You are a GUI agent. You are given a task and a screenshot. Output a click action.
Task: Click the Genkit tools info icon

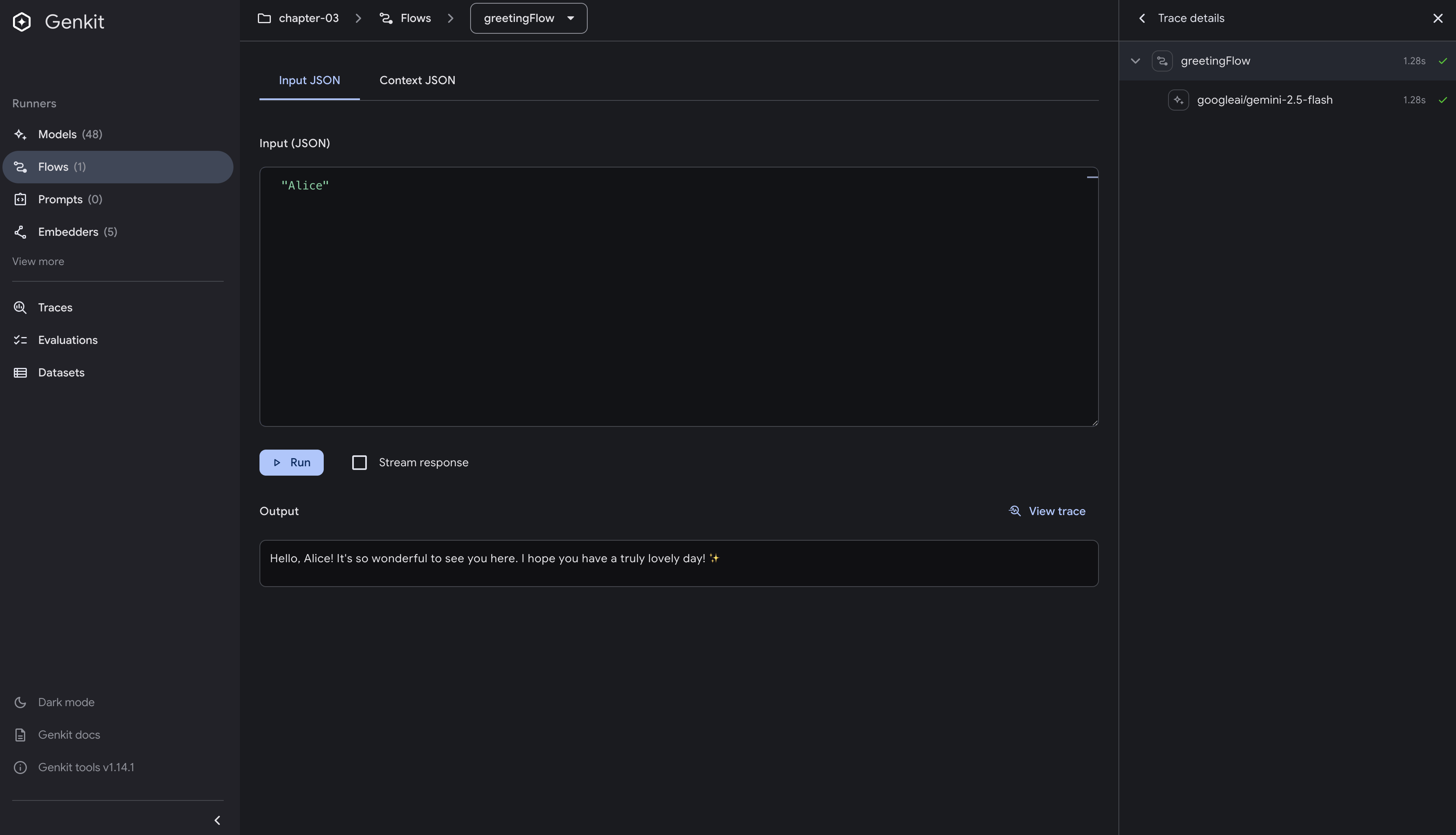point(20,768)
